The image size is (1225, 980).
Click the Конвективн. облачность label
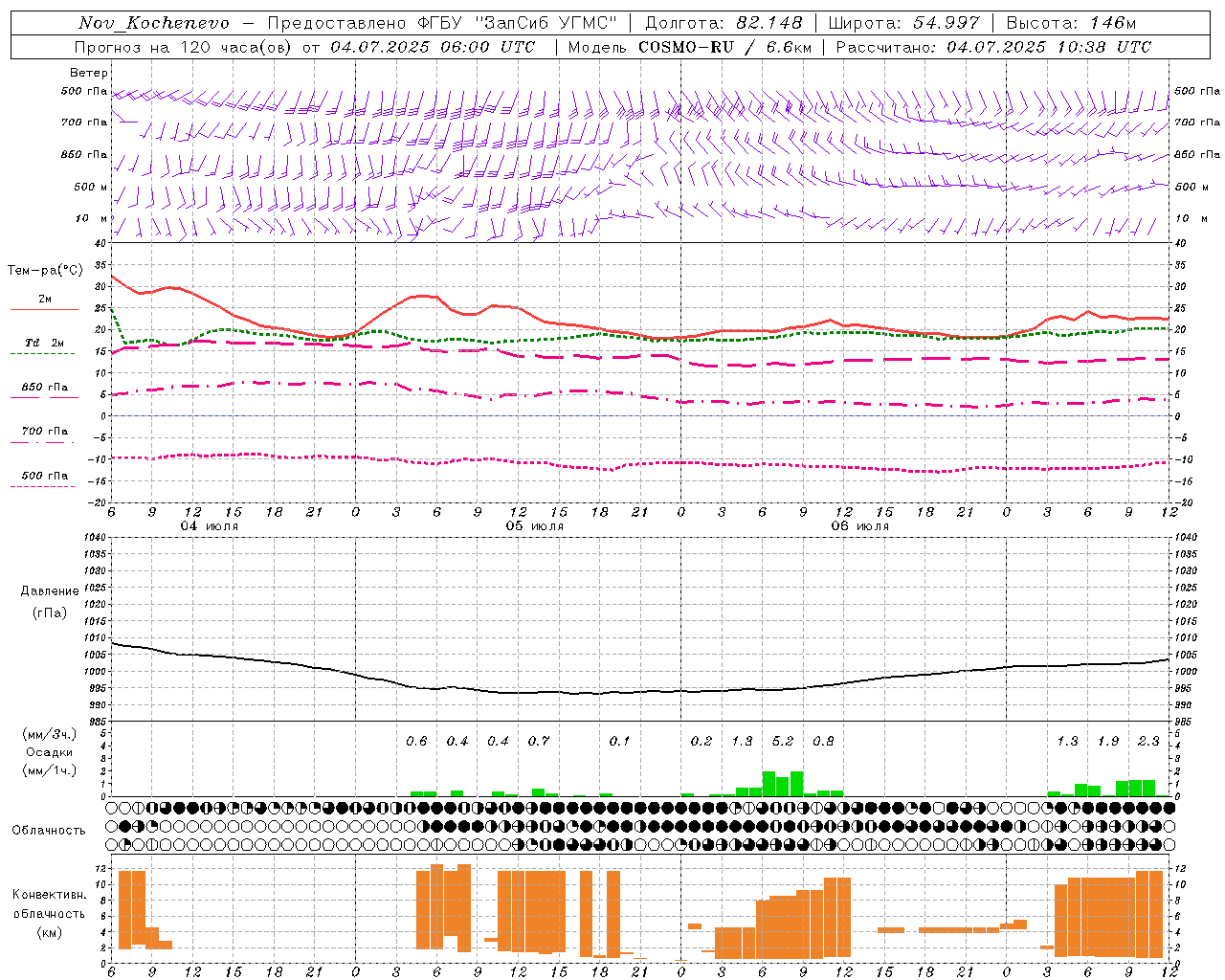pyautogui.click(x=49, y=904)
